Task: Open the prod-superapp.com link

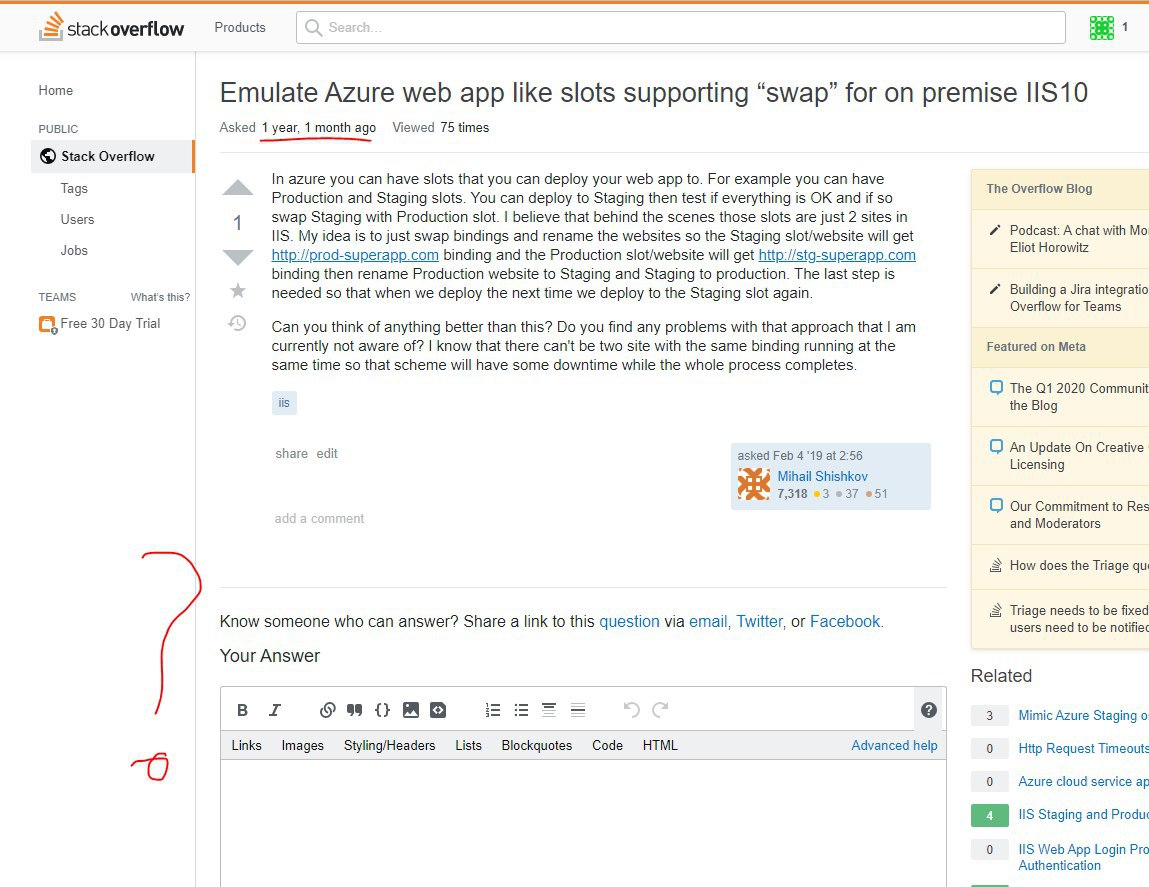Action: tap(355, 254)
